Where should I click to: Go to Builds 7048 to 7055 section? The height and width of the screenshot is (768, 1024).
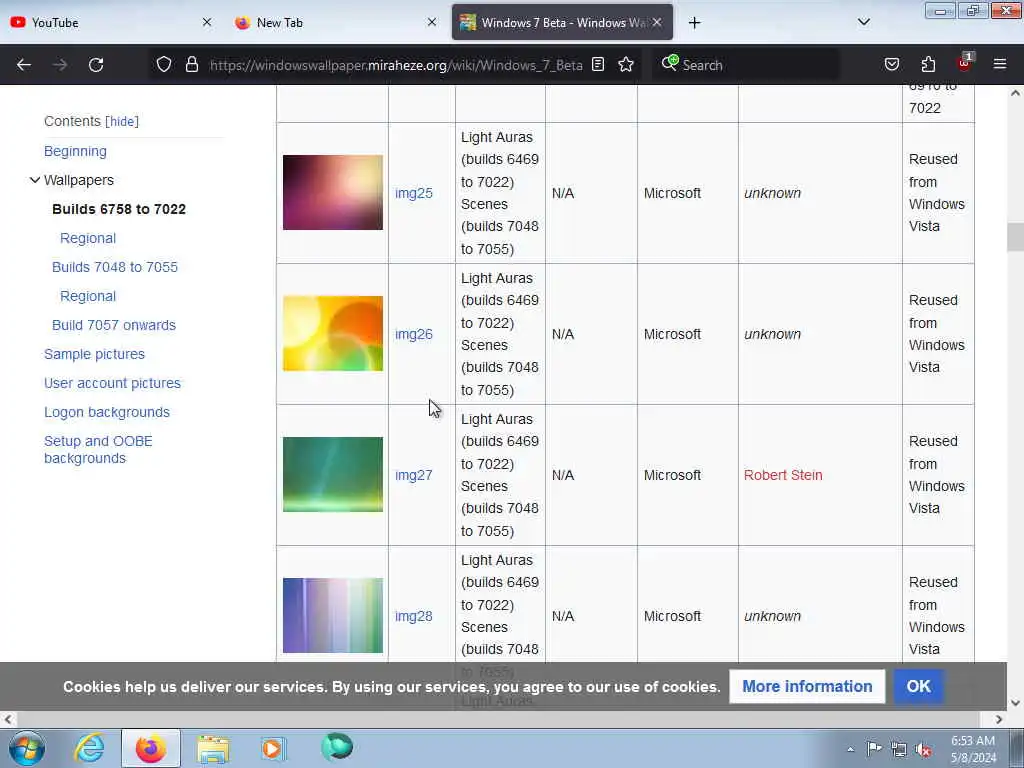[115, 267]
